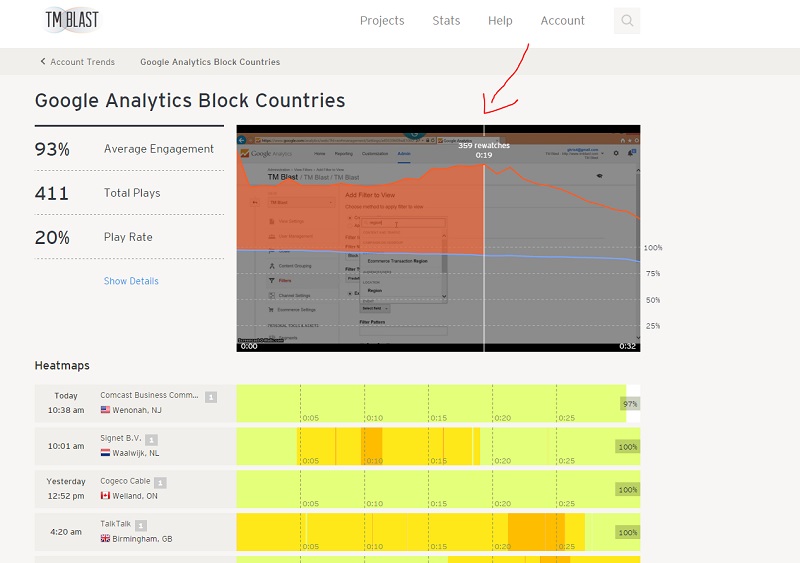Click the Cogeco Cable viewer name

[x=125, y=481]
